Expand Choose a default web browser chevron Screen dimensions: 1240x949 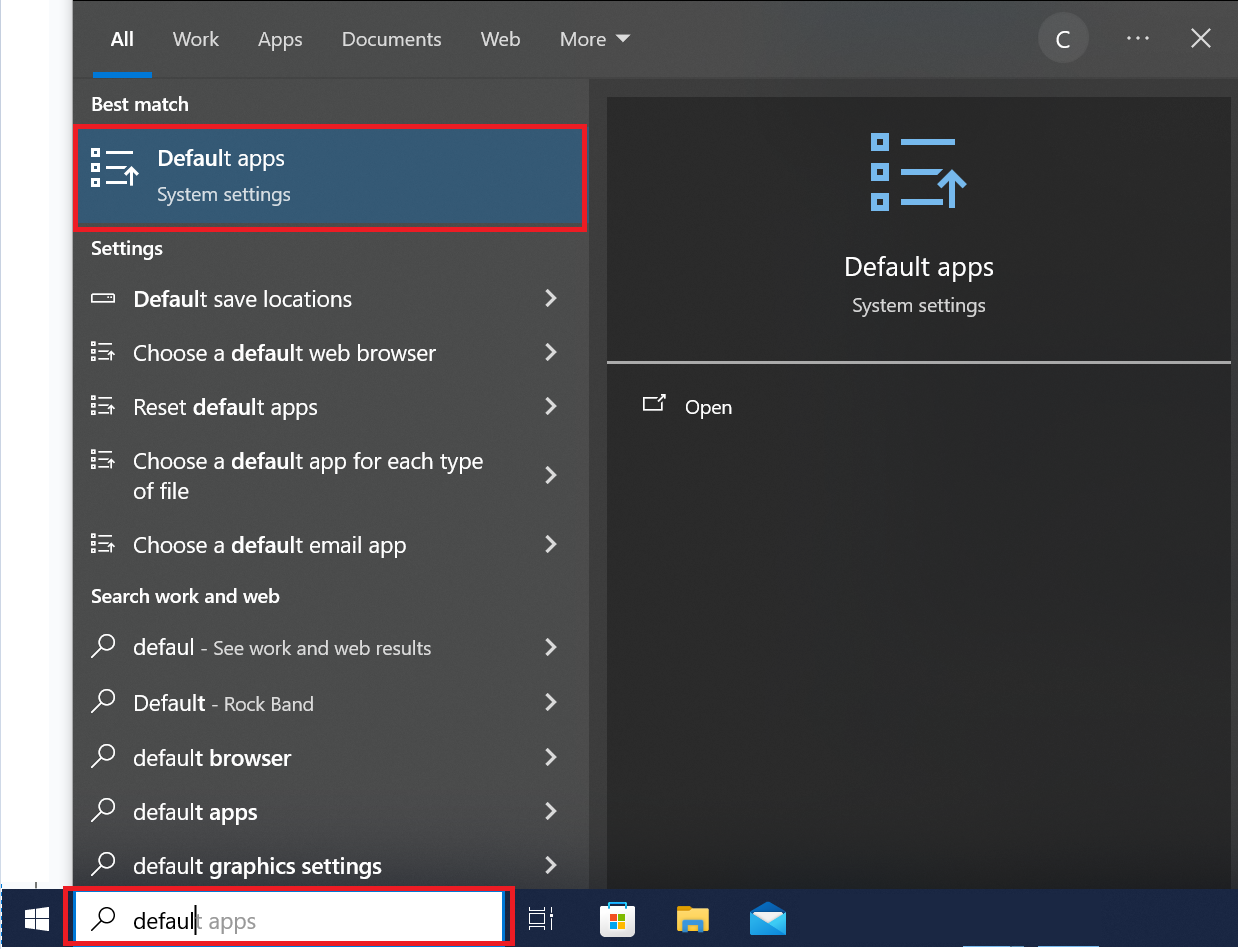click(550, 352)
